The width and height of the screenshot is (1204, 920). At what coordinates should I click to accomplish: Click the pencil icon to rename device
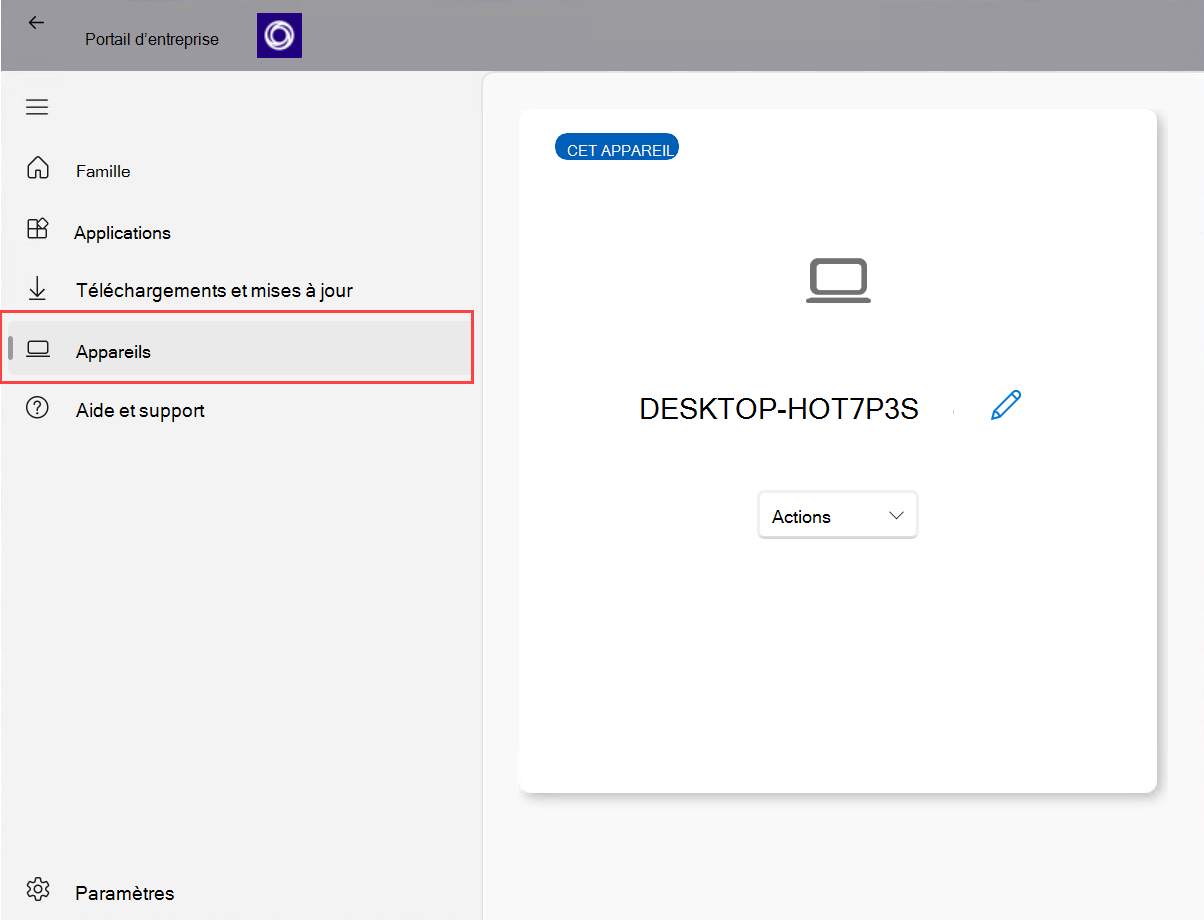tap(1006, 405)
